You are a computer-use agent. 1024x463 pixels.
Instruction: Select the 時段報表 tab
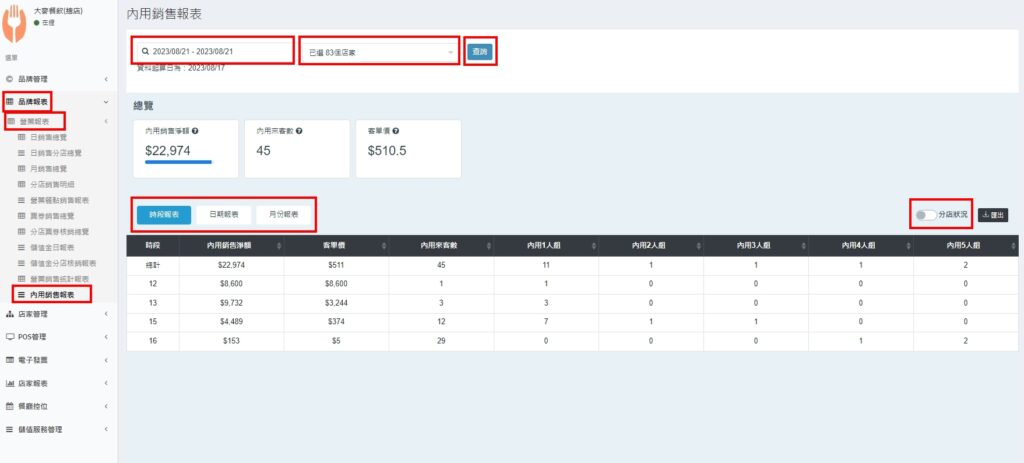tap(164, 214)
